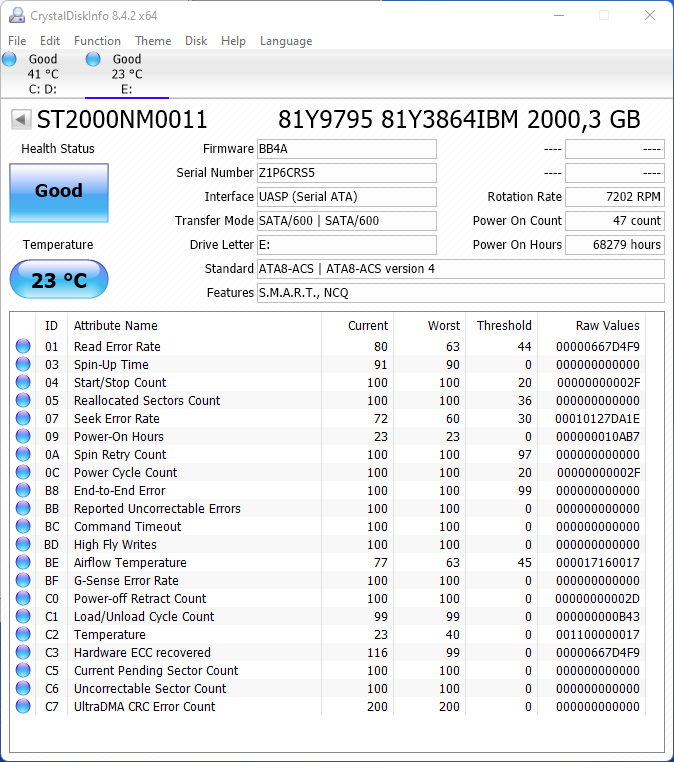
Task: Click the Standard field ATA8-ACS
Action: pos(460,269)
